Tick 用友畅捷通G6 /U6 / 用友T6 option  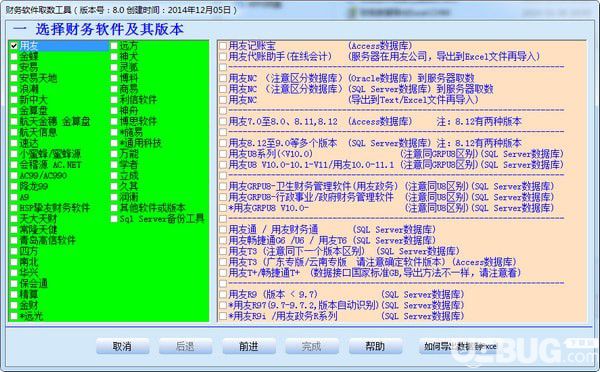point(223,240)
